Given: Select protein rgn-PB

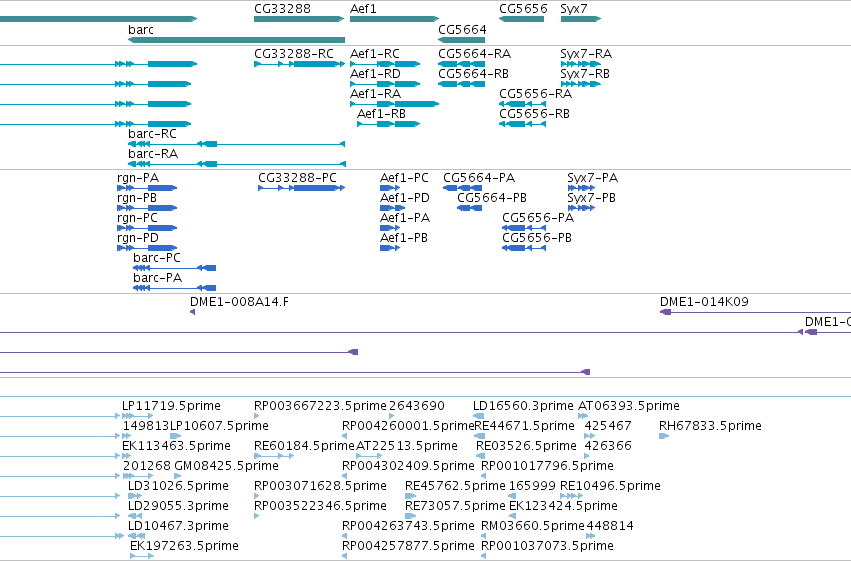Looking at the screenshot, I should pyautogui.click(x=147, y=208).
